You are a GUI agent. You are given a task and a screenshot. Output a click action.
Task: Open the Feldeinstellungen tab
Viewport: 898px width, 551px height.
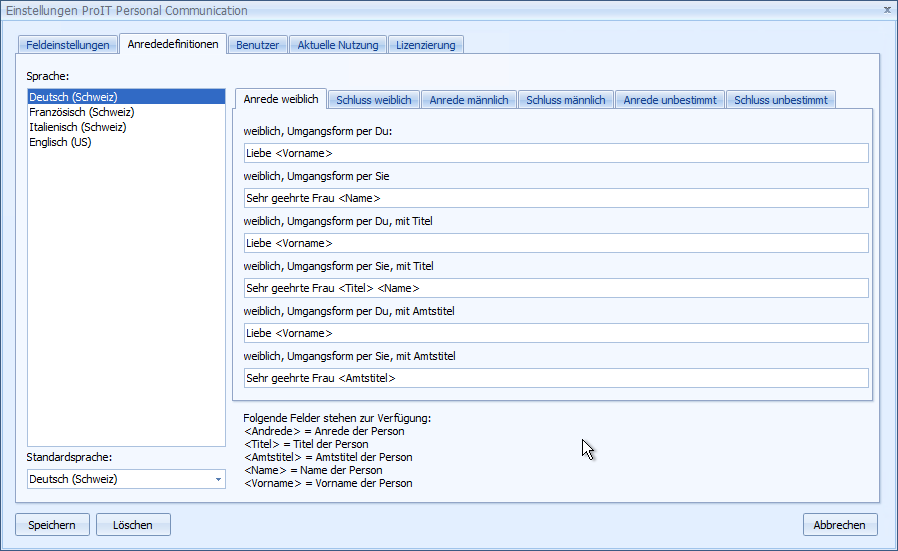(68, 45)
